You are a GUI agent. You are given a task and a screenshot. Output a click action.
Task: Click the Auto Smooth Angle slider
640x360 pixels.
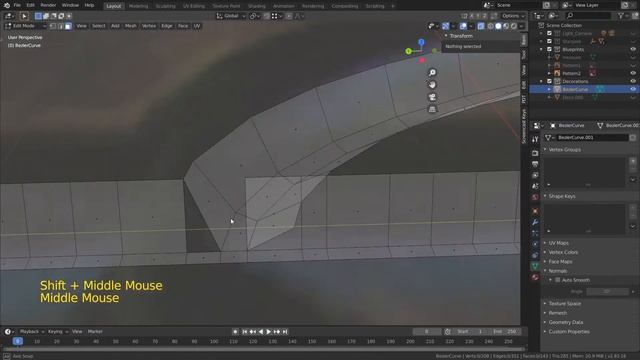tap(607, 291)
